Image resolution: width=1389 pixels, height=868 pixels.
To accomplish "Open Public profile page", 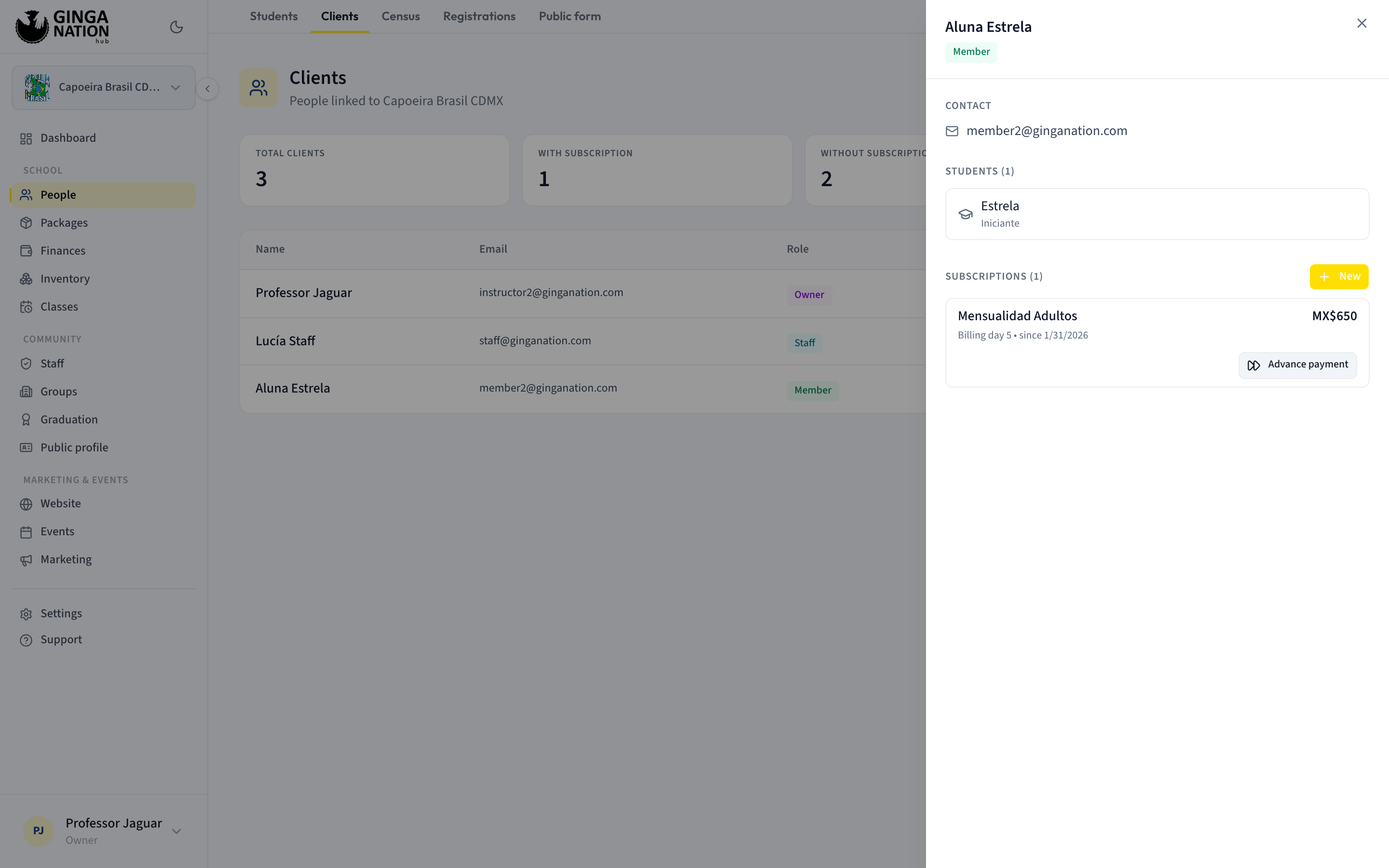I will pos(103,447).
